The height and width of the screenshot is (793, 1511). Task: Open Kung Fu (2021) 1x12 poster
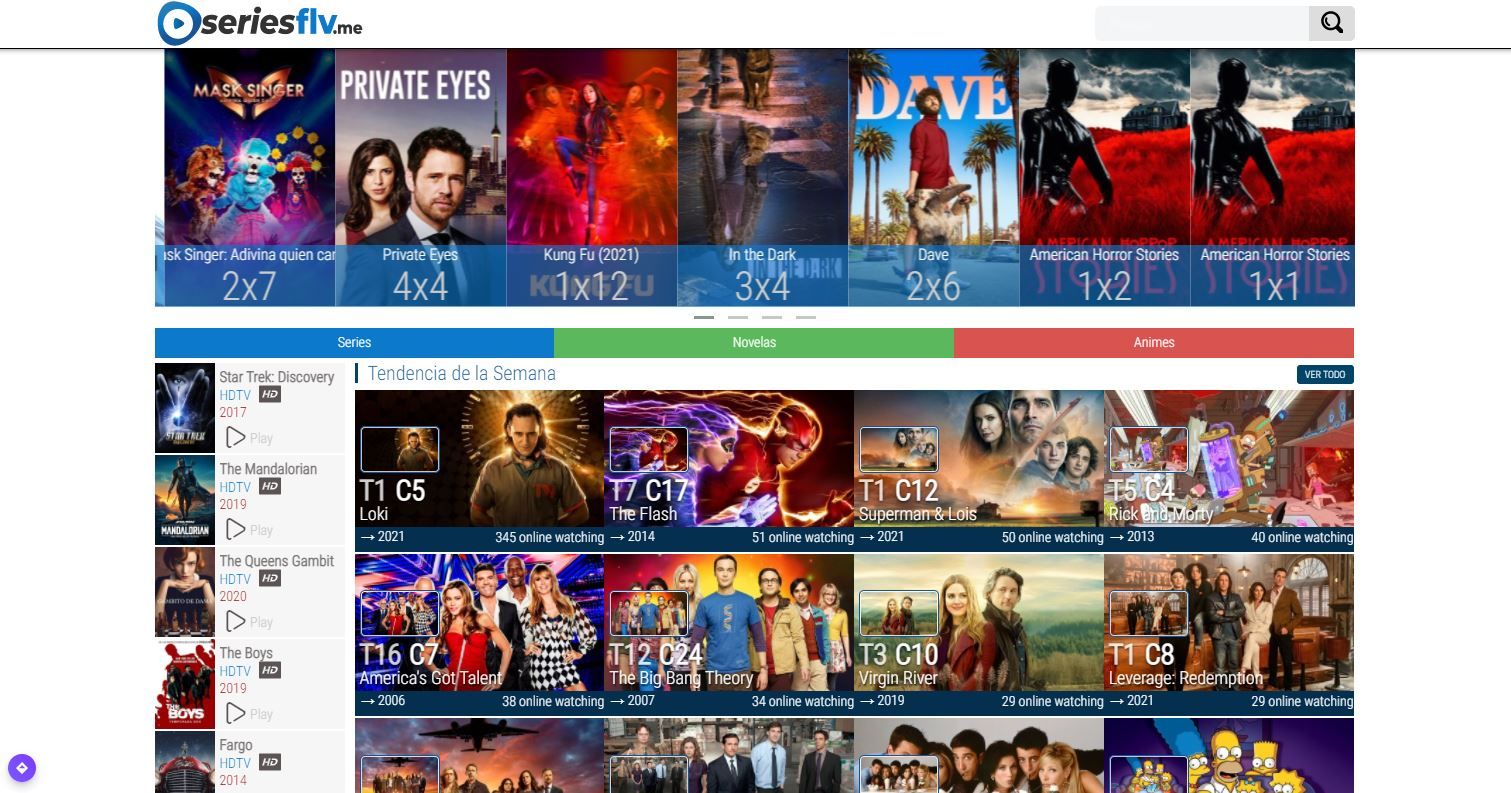click(x=591, y=178)
